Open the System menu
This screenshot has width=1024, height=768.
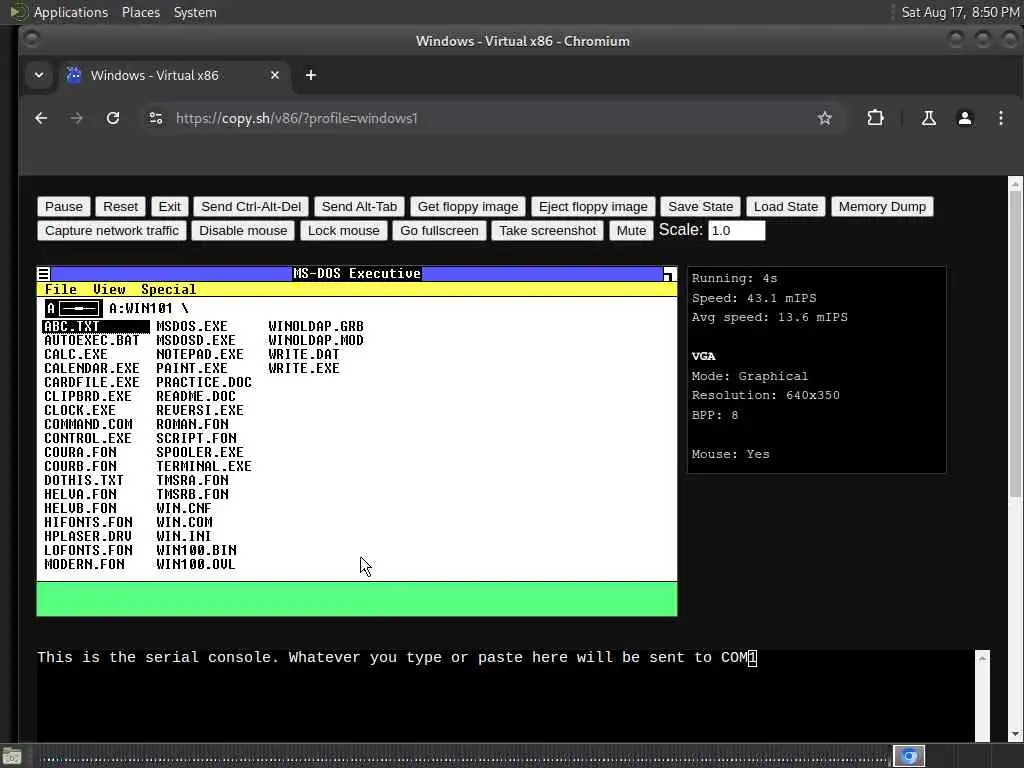coord(195,12)
